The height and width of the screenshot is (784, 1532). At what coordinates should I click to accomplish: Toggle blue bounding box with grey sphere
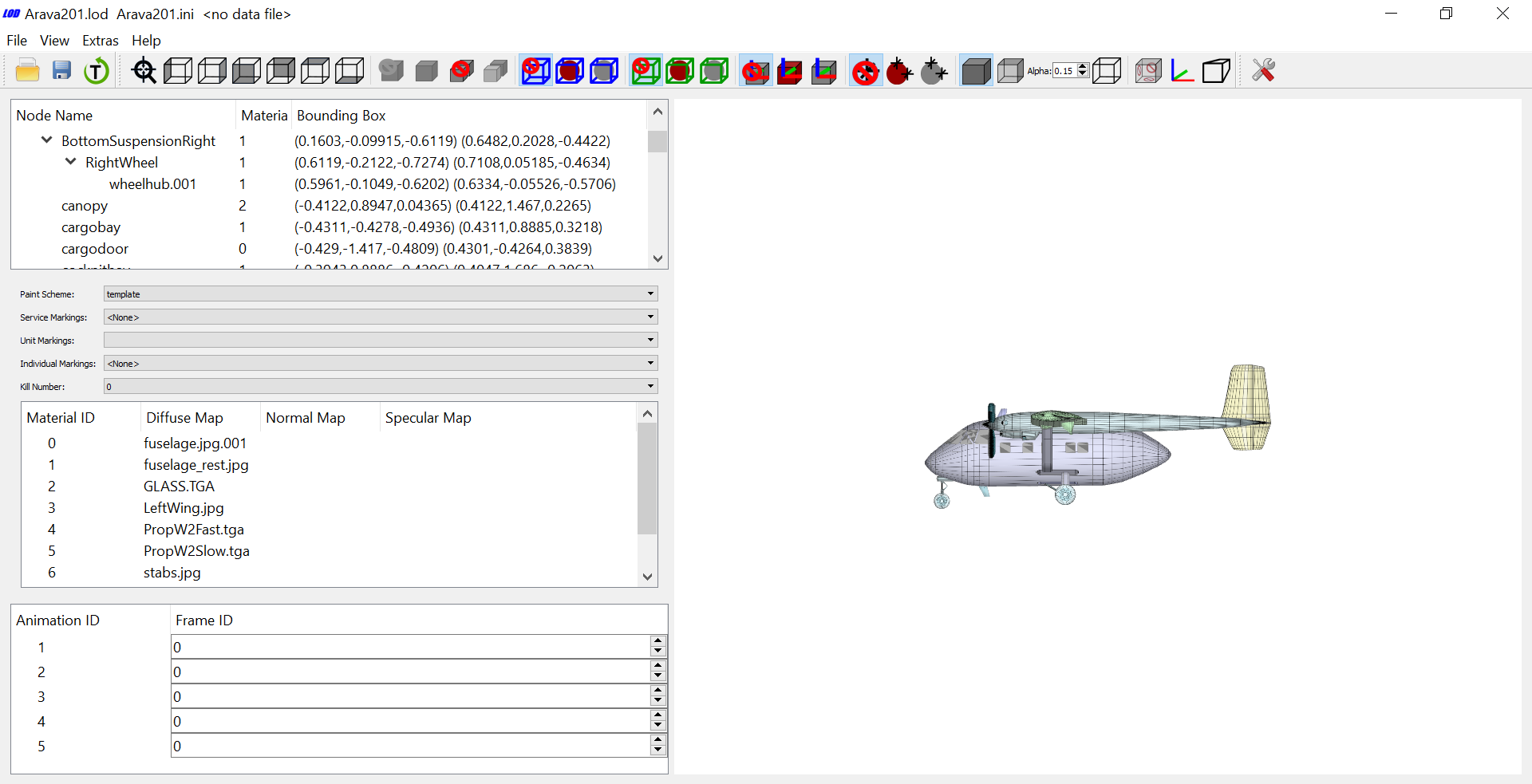604,71
